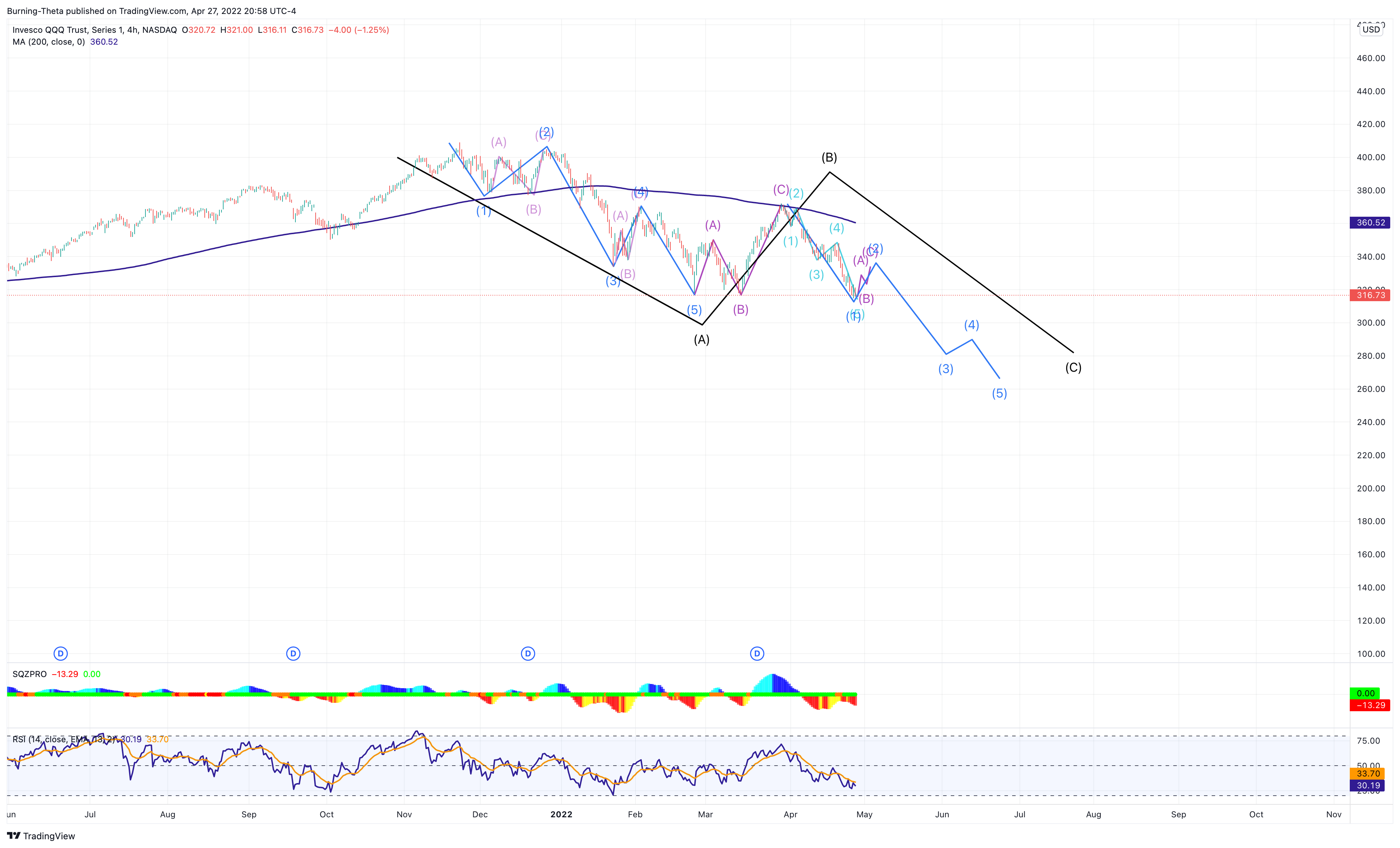Click the 75.00 RSI scale label
The width and height of the screenshot is (1400, 848).
[x=1368, y=741]
